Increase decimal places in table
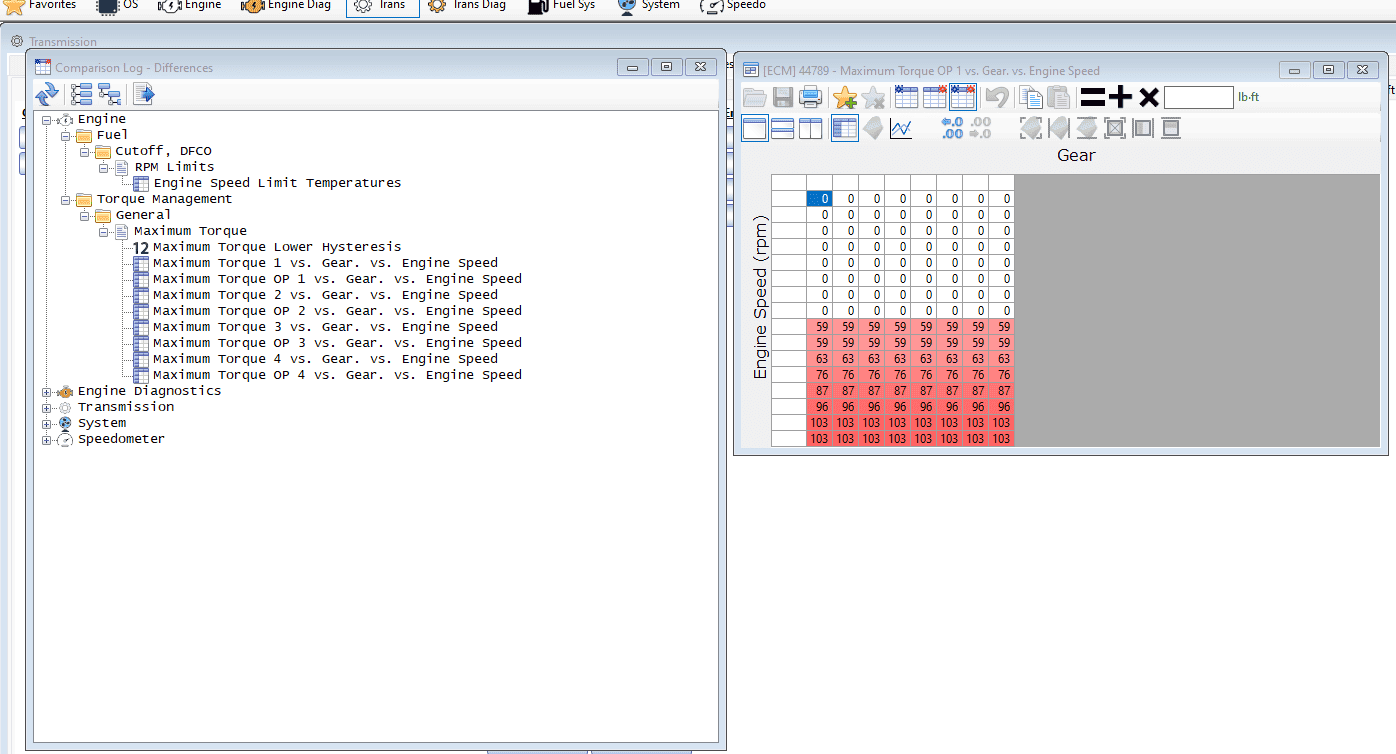The image size is (1396, 754). 951,128
